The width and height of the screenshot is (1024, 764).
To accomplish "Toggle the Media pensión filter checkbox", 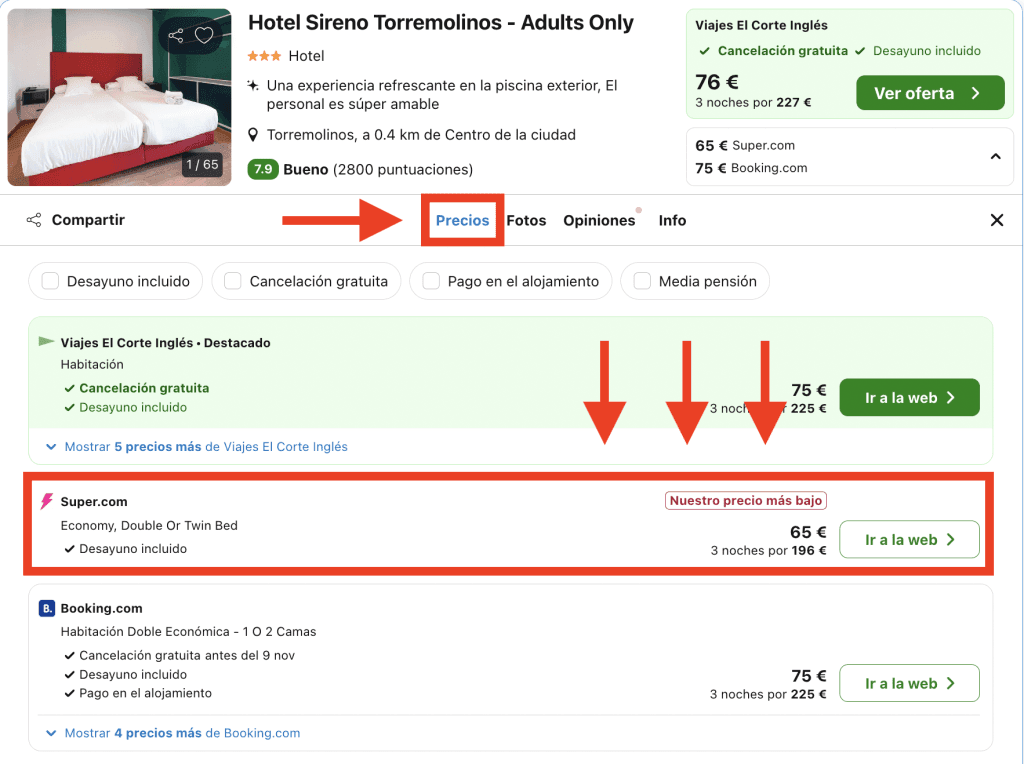I will 642,282.
